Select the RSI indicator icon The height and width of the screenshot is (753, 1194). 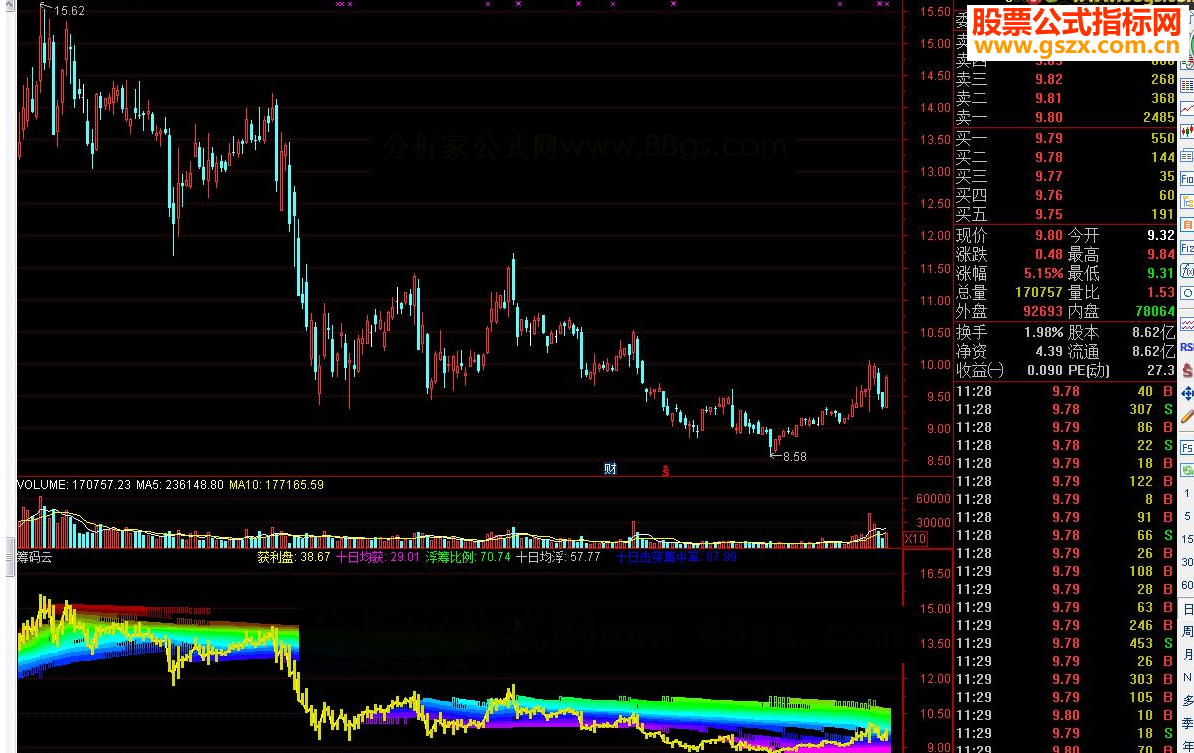pyautogui.click(x=1187, y=347)
